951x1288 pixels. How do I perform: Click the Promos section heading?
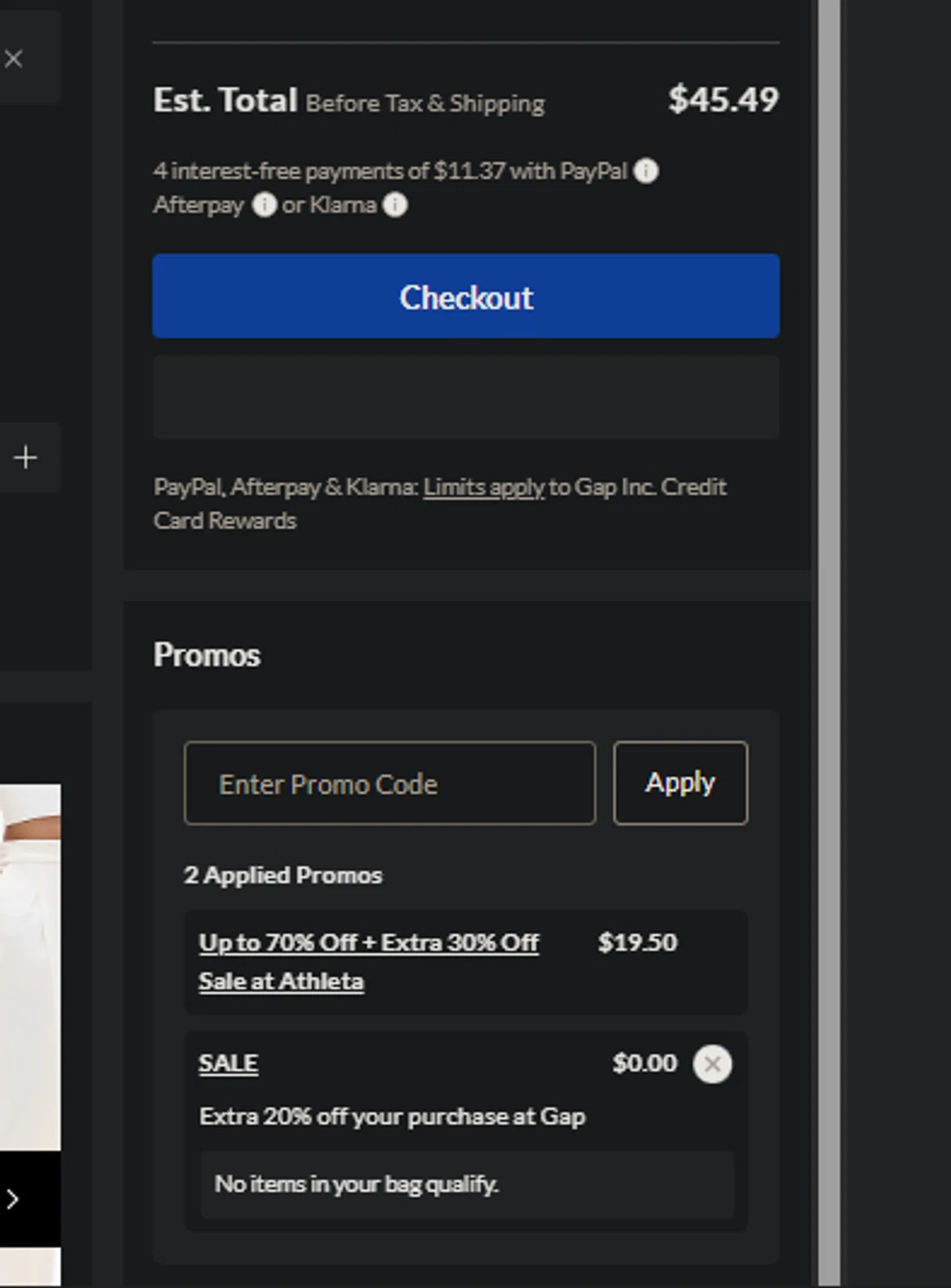(206, 655)
